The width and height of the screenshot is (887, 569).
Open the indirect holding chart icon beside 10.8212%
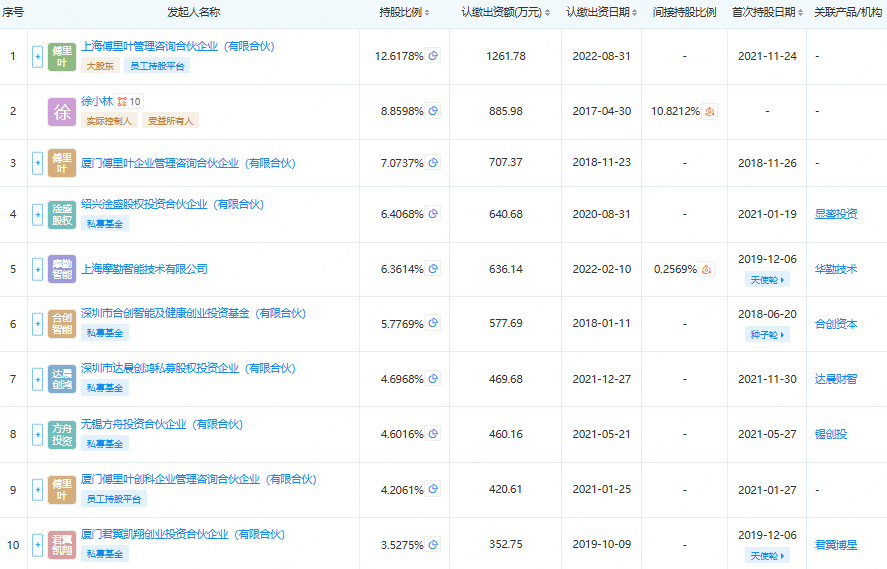click(709, 111)
